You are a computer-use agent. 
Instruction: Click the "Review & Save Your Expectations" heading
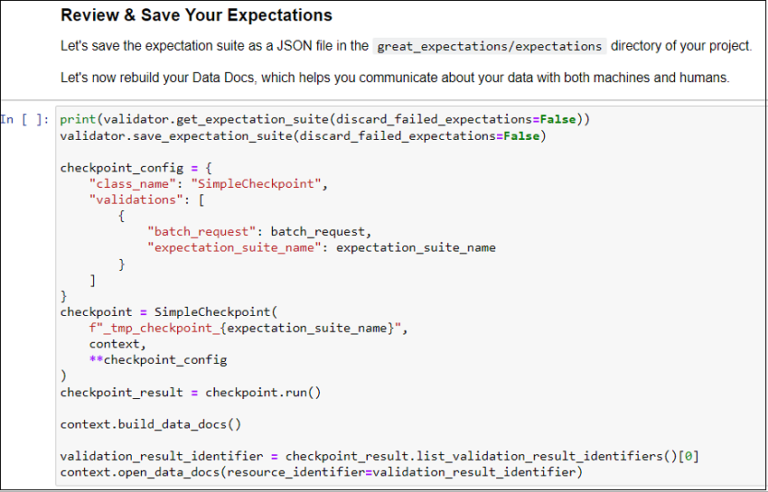(x=196, y=16)
